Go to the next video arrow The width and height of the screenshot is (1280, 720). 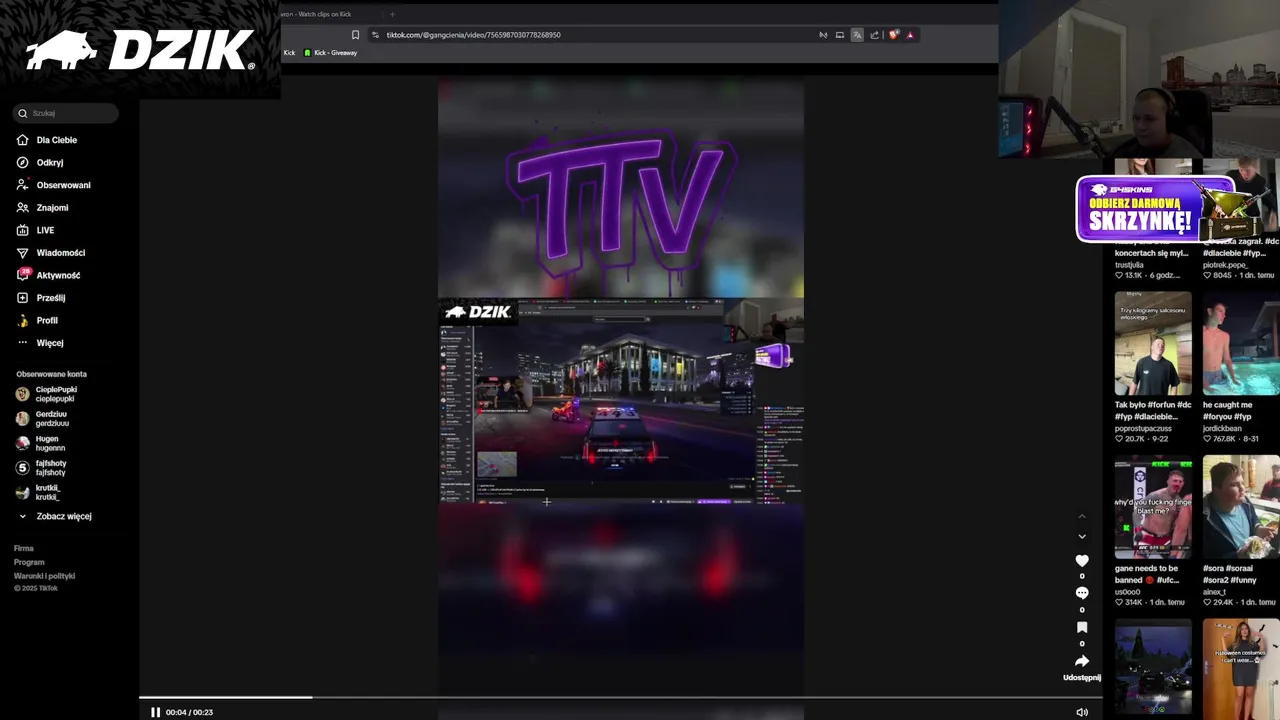point(1082,536)
